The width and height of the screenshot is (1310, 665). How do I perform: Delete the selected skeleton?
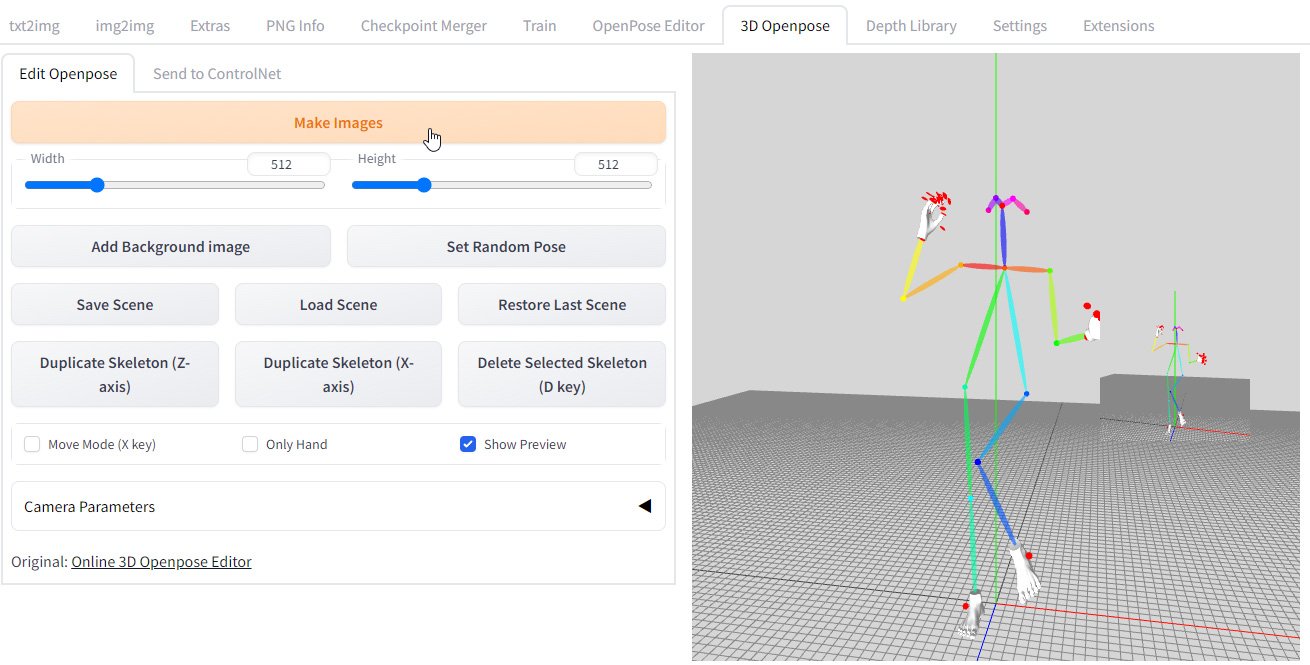561,374
